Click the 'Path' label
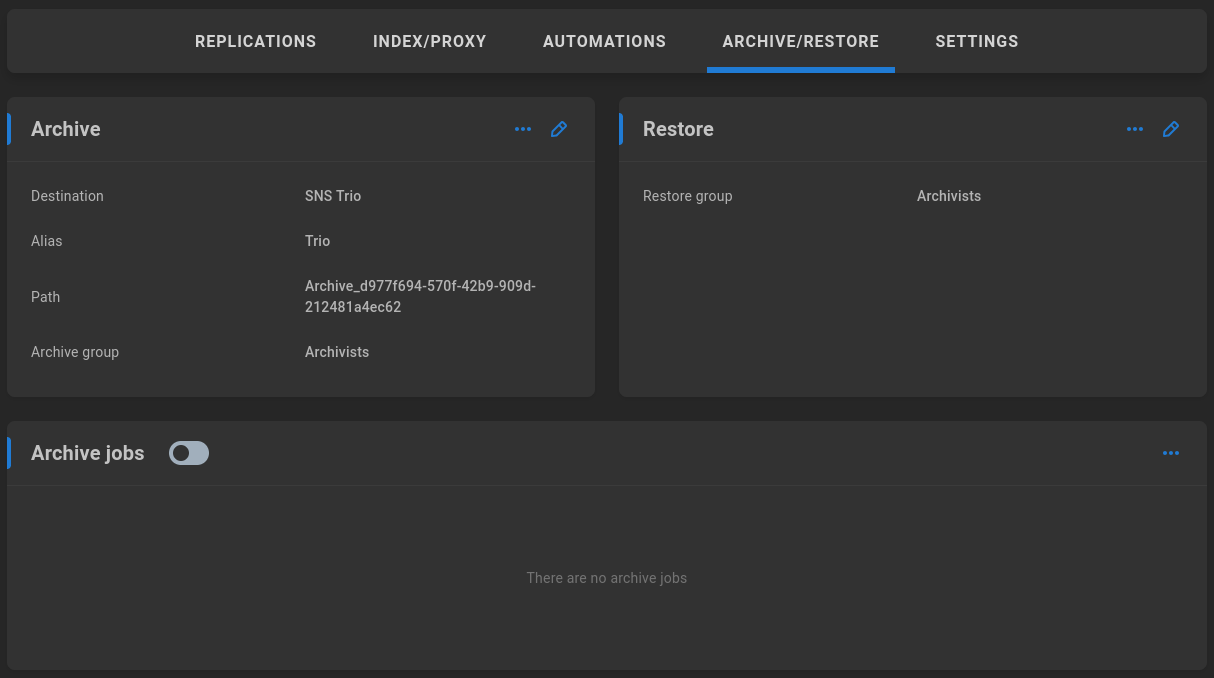1214x678 pixels. pyautogui.click(x=45, y=297)
